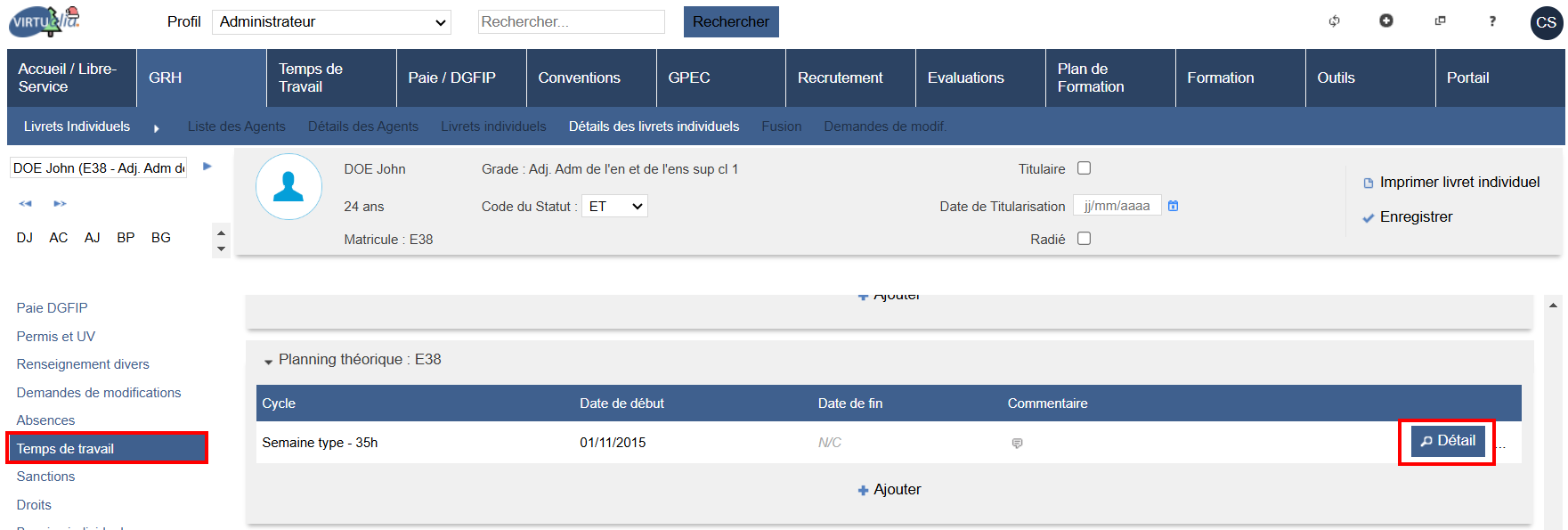This screenshot has width=1568, height=530.
Task: Open the Profil Administrateur dropdown
Action: click(331, 22)
